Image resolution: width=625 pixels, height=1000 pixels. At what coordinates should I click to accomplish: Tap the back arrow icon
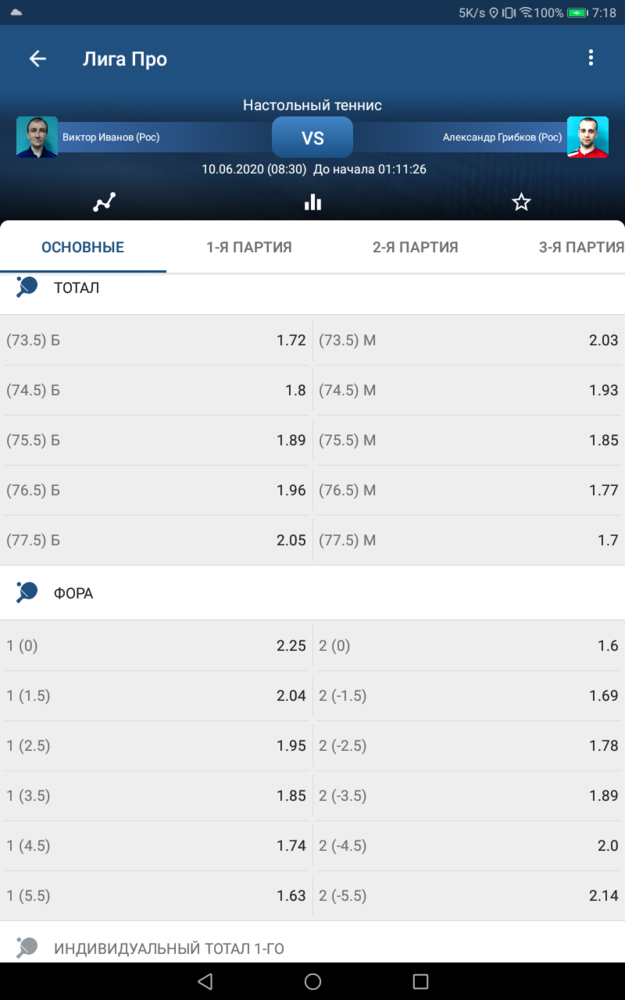pos(38,59)
